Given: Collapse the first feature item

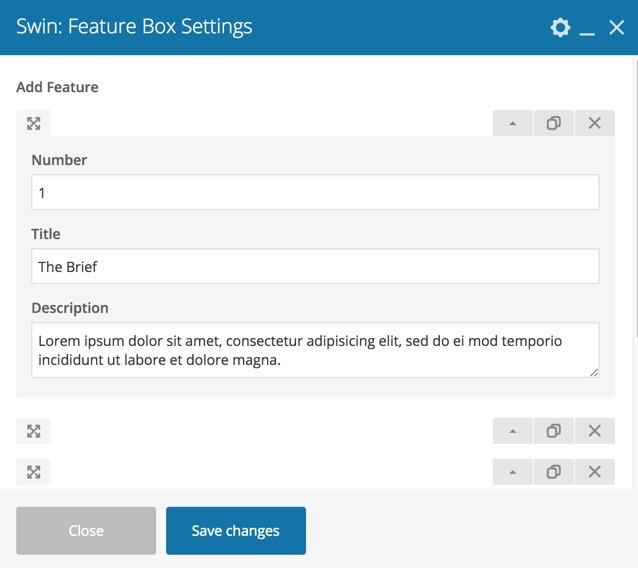Looking at the screenshot, I should tap(513, 123).
